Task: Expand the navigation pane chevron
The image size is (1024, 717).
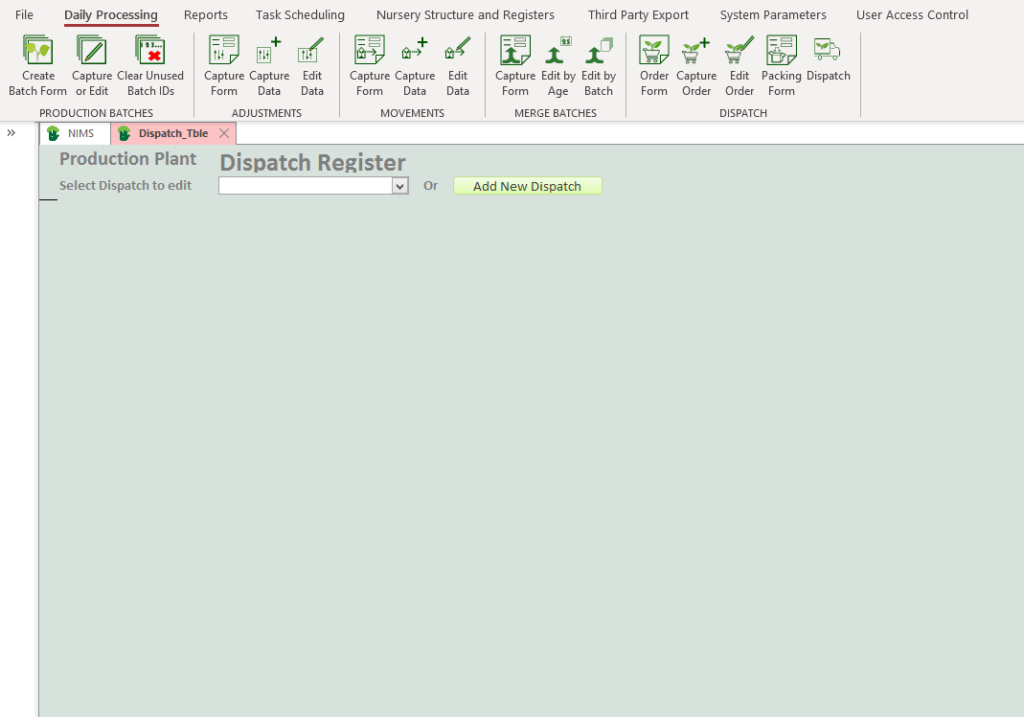Action: click(x=11, y=133)
